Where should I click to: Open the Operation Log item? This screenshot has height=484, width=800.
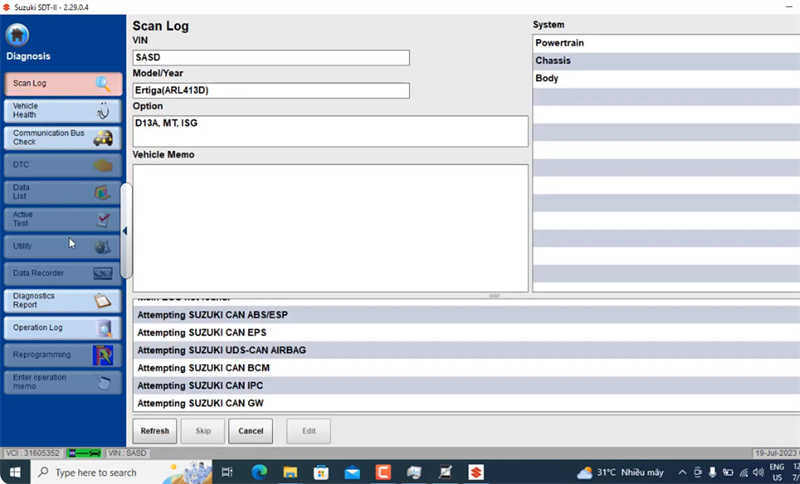point(63,327)
